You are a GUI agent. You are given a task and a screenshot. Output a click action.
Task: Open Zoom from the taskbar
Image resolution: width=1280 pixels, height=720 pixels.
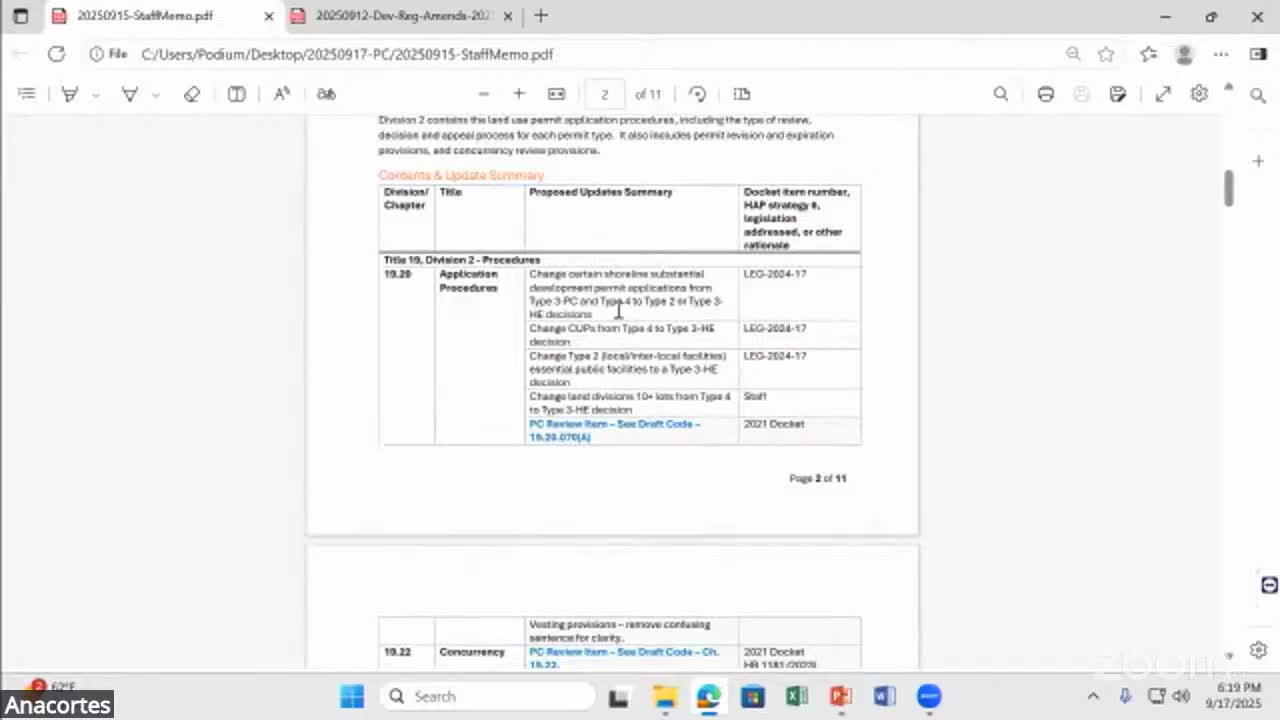tap(929, 696)
